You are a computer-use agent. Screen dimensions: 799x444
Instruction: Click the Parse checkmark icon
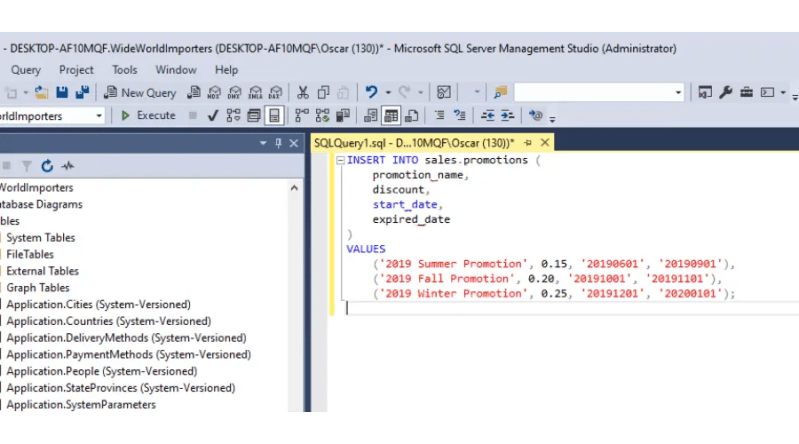(213, 116)
